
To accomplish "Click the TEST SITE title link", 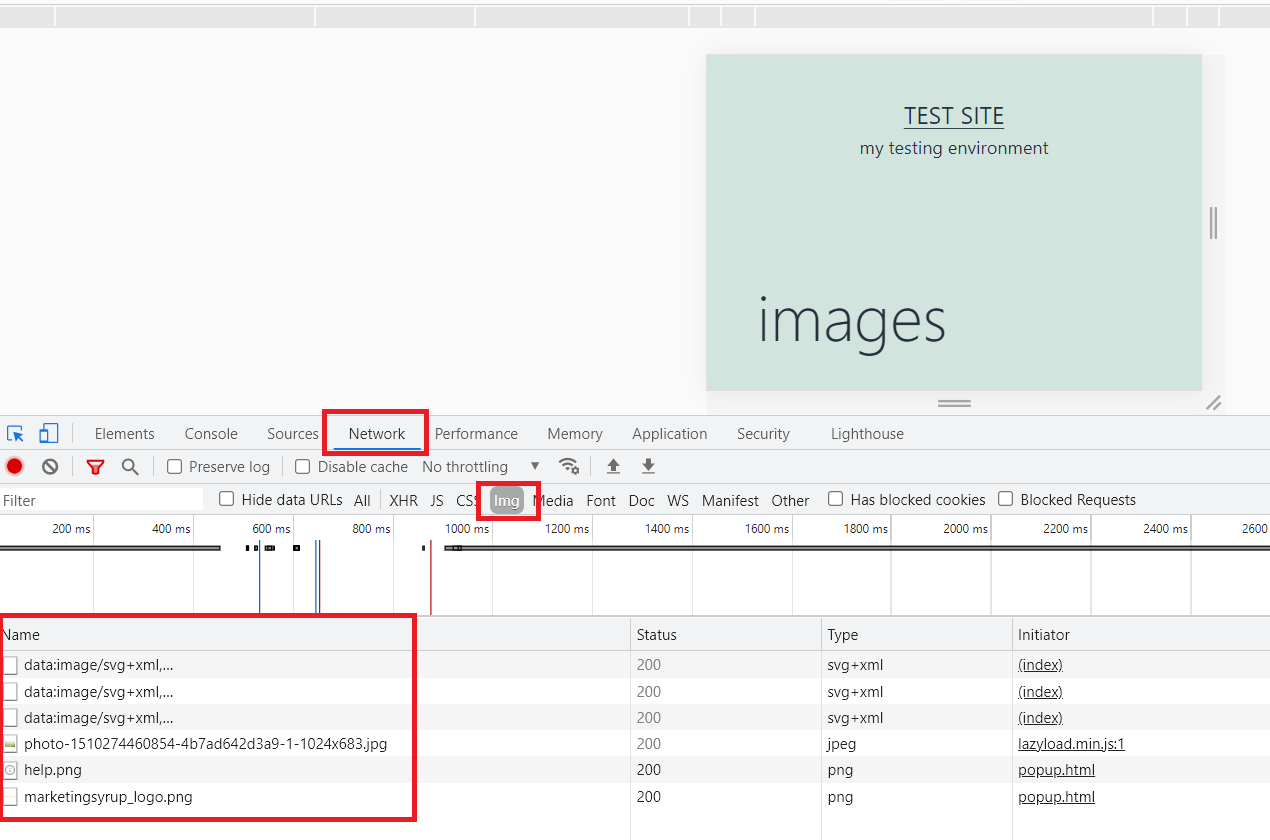I will (x=953, y=116).
